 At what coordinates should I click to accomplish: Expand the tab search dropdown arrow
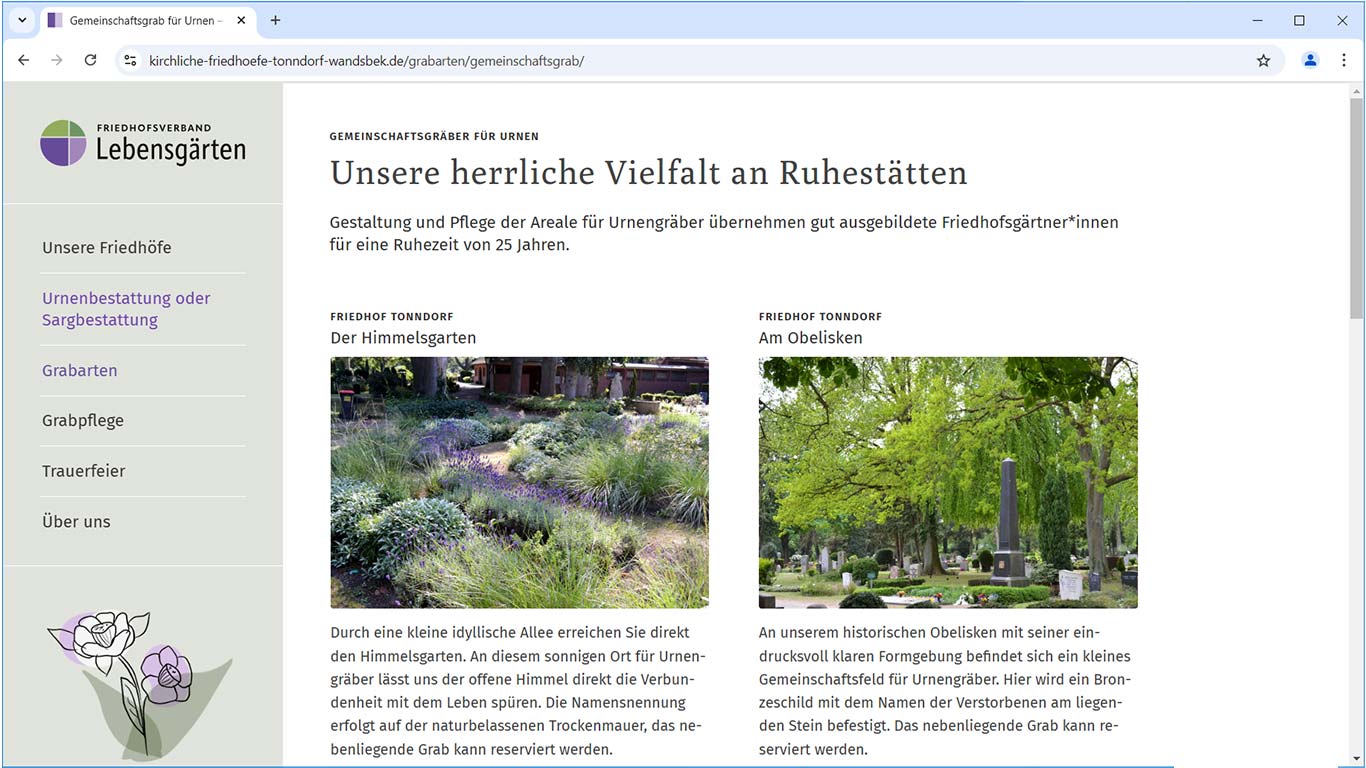[22, 20]
